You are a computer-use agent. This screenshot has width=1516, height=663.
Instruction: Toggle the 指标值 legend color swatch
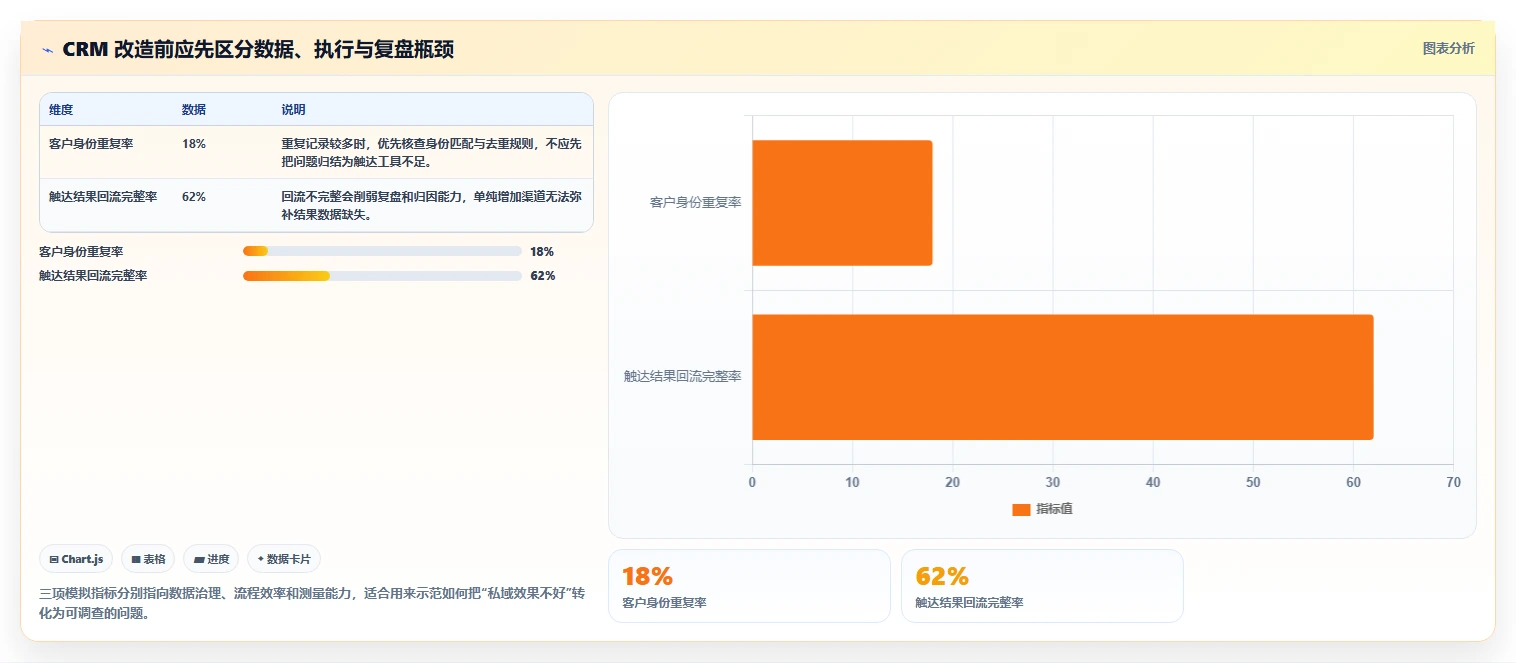tap(1021, 509)
